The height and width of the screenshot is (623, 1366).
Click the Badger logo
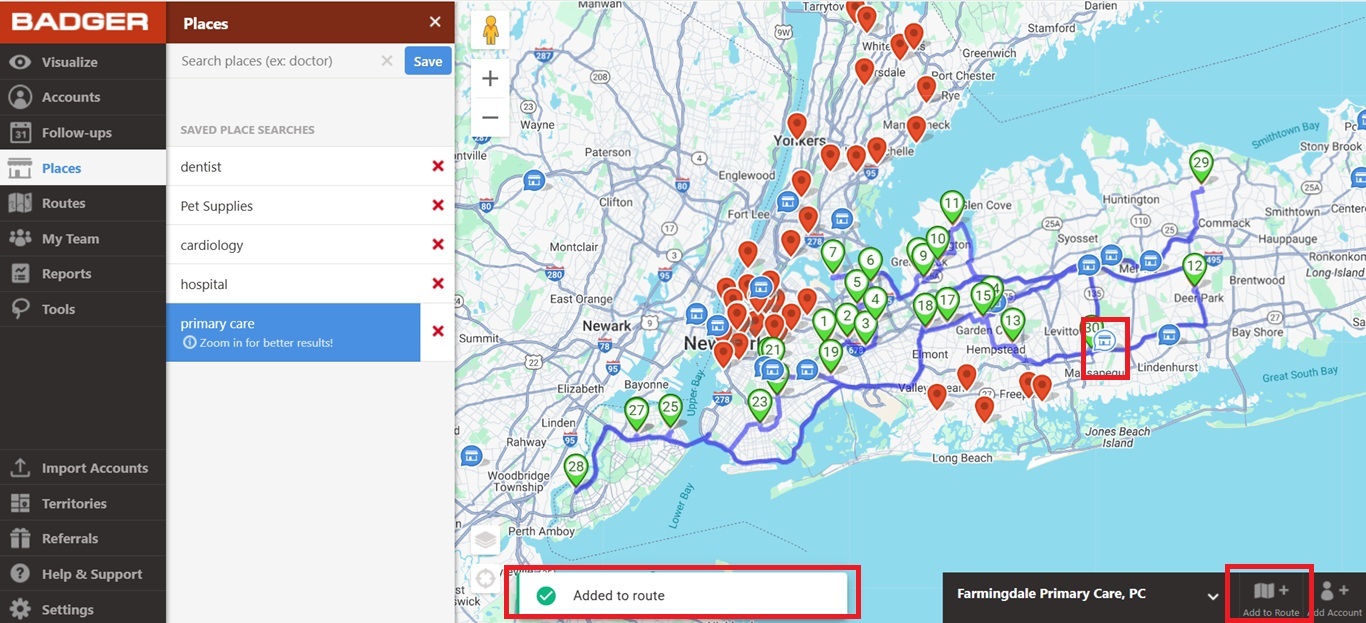[x=80, y=22]
